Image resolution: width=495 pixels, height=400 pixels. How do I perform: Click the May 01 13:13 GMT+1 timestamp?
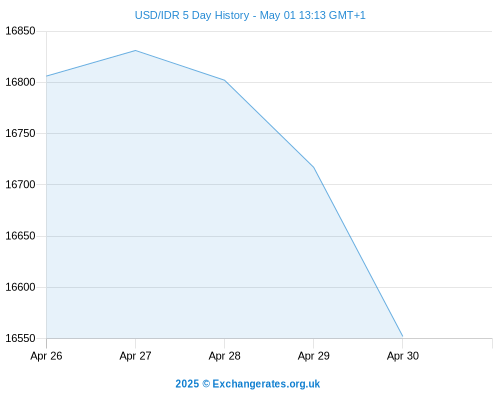(313, 15)
